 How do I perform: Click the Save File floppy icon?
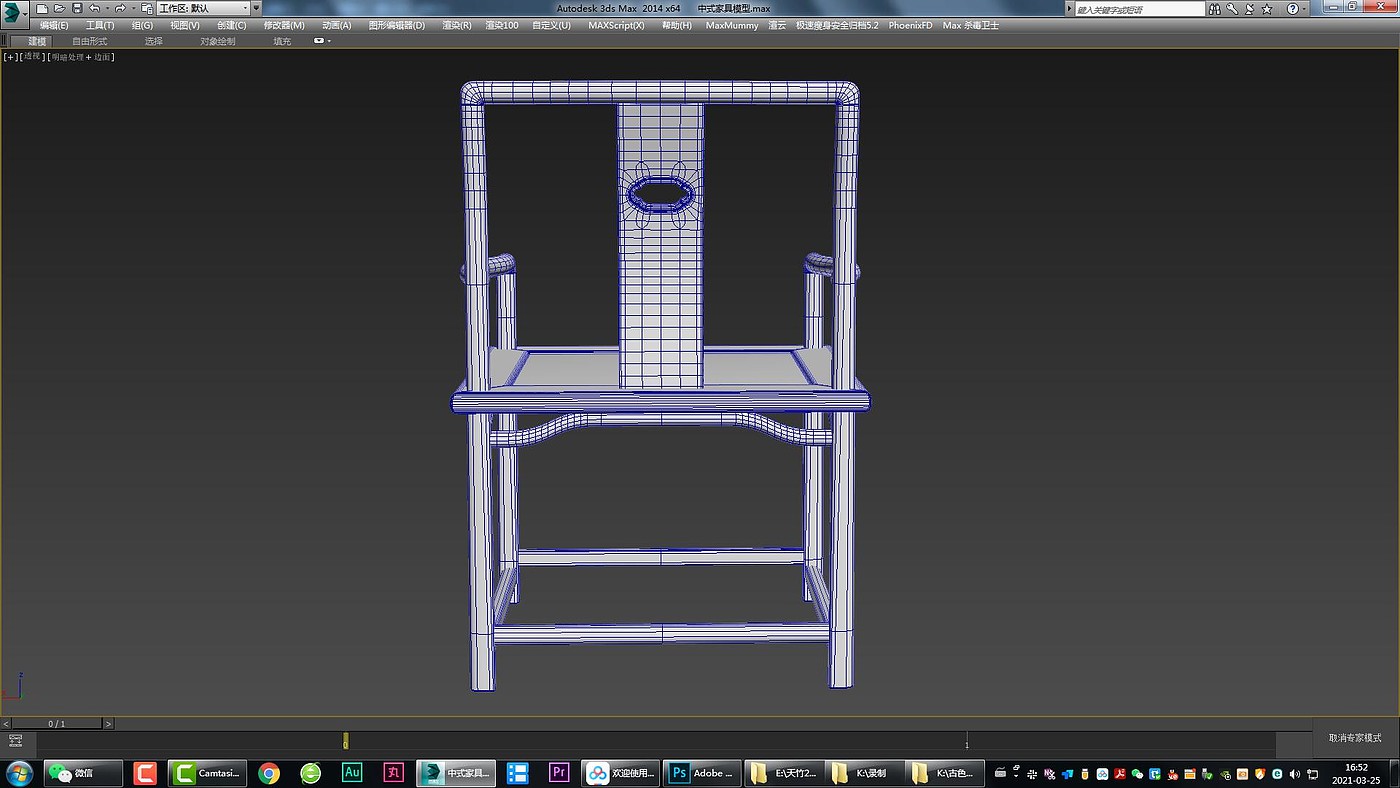pyautogui.click(x=77, y=8)
